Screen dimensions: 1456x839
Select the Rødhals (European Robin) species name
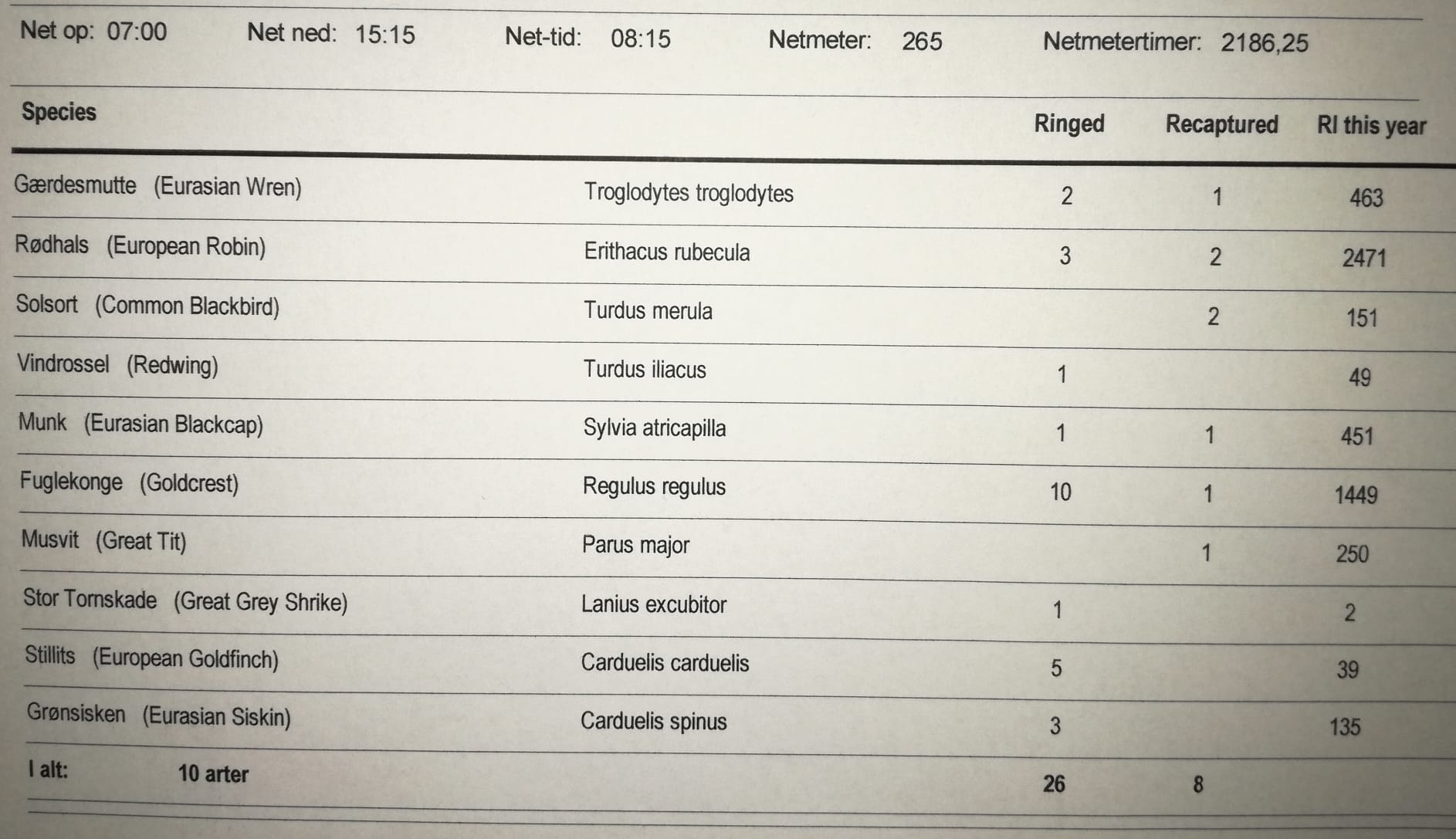pos(140,246)
